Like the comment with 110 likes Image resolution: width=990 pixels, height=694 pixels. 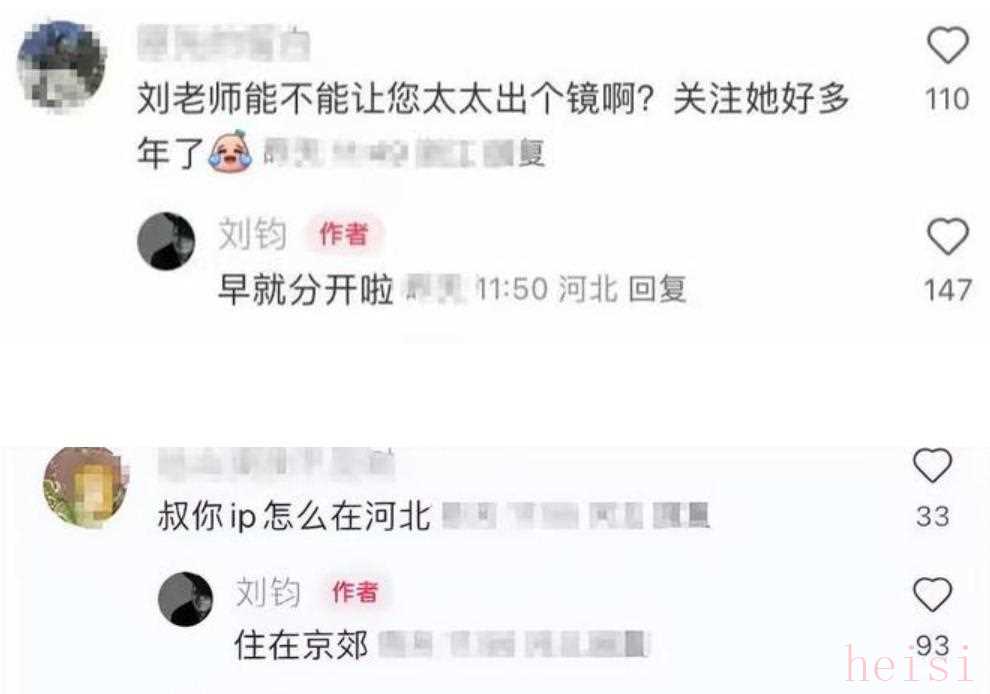click(x=947, y=45)
